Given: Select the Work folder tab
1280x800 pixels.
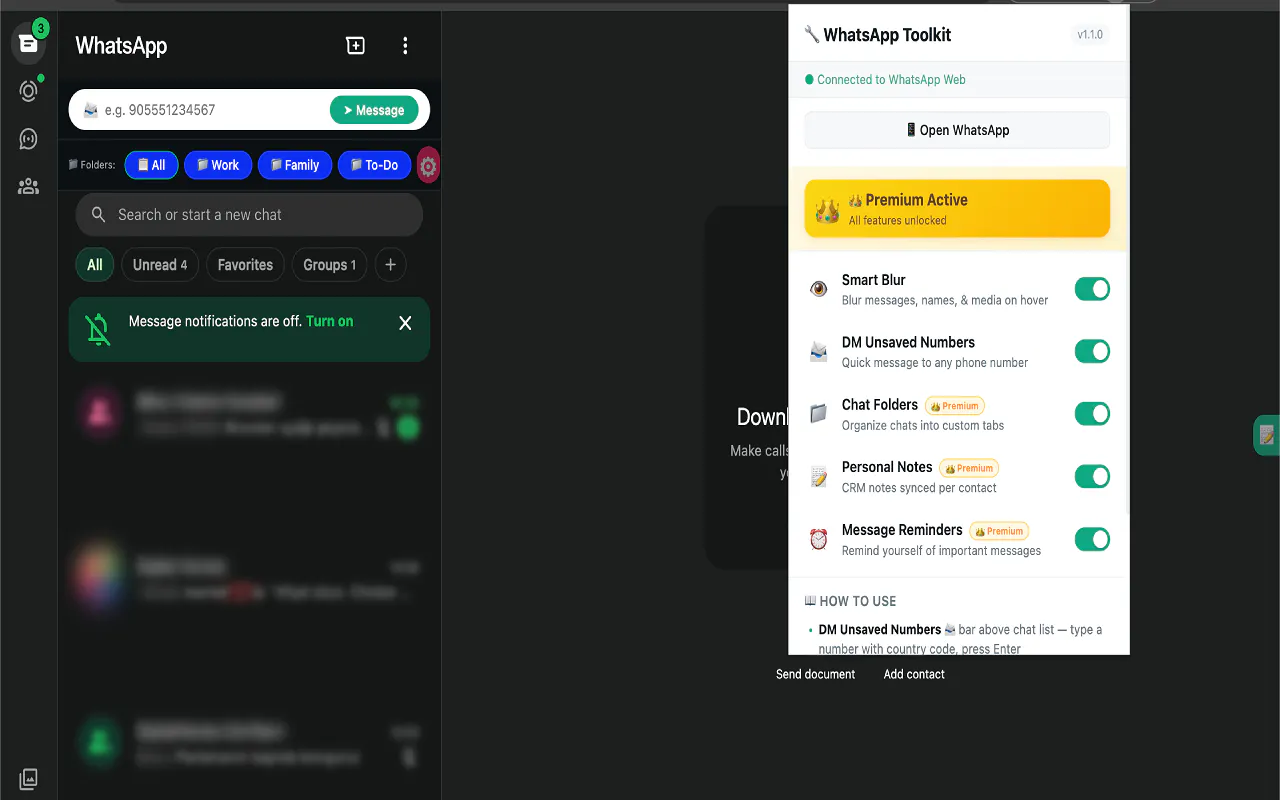Looking at the screenshot, I should [218, 165].
